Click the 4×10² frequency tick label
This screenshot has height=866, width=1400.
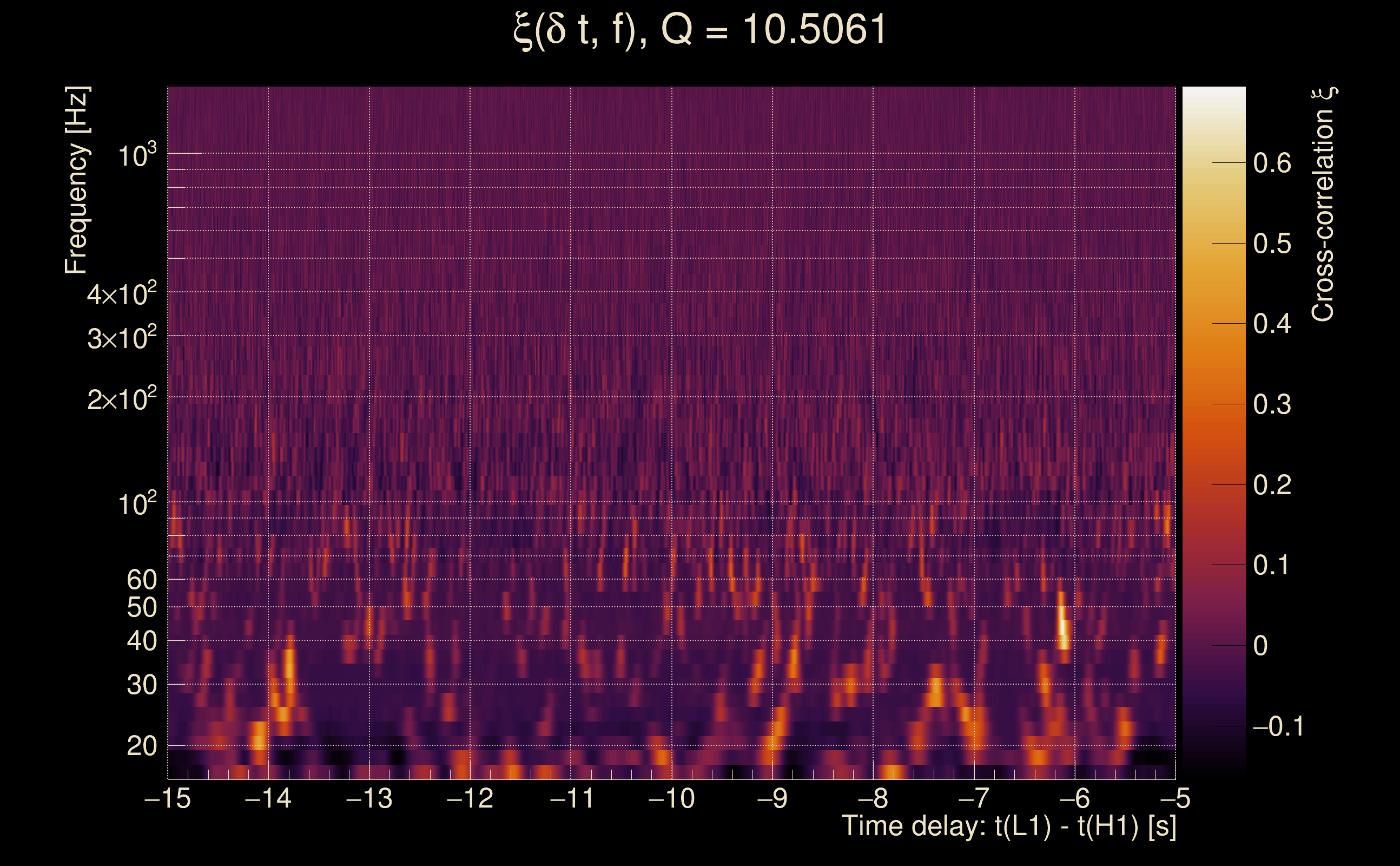122,294
